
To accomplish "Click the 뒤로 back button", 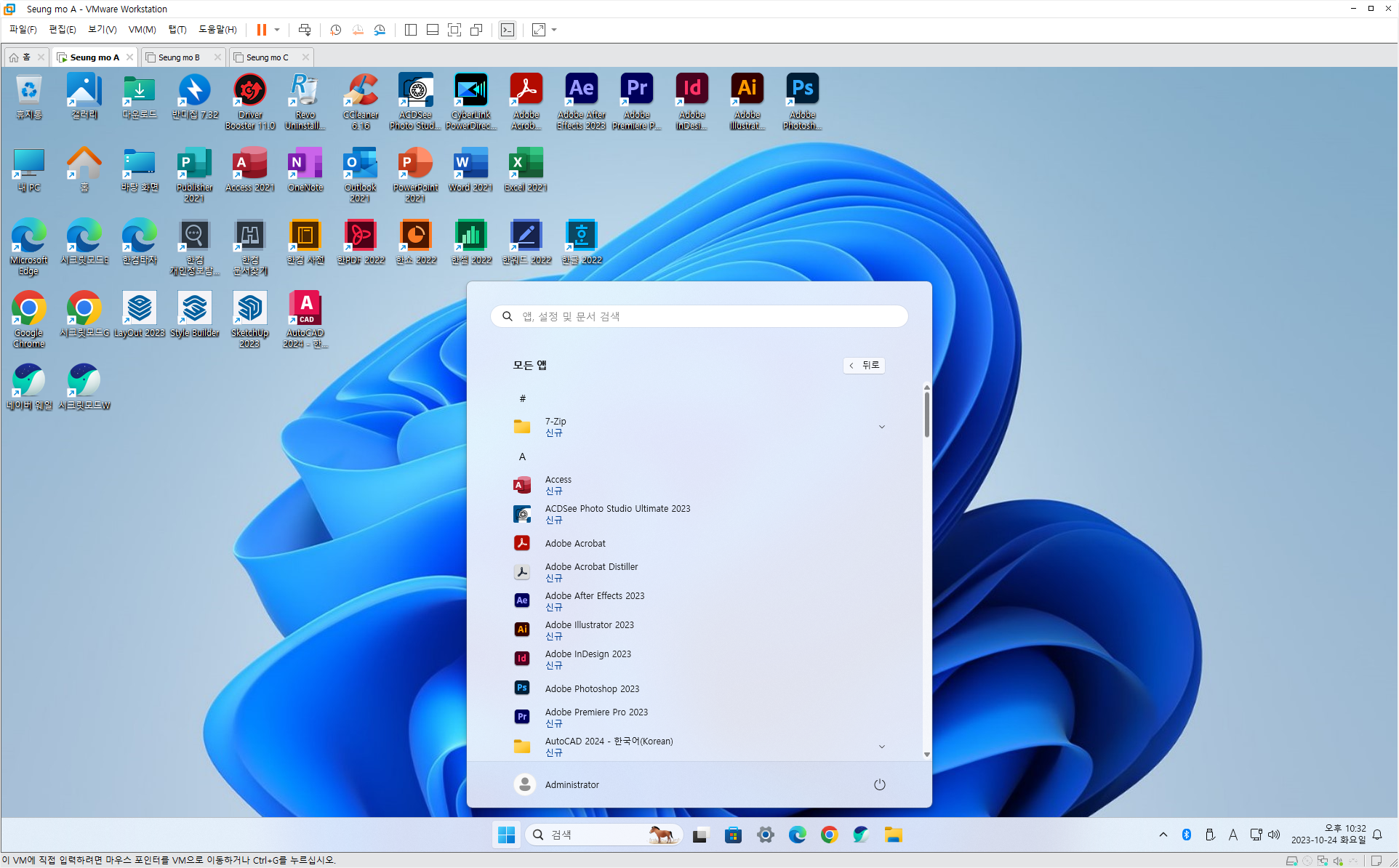I will click(x=864, y=365).
